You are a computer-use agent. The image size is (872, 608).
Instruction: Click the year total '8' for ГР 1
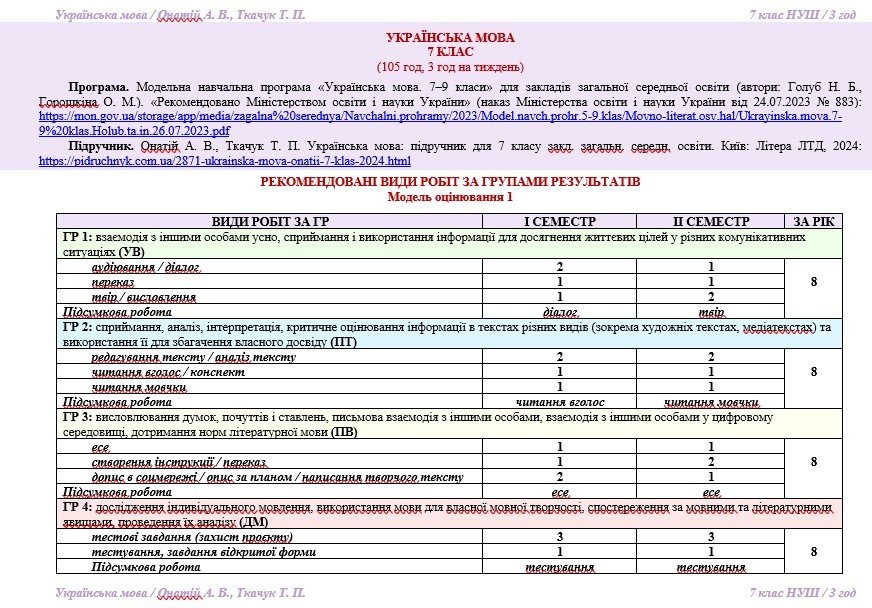pos(814,282)
